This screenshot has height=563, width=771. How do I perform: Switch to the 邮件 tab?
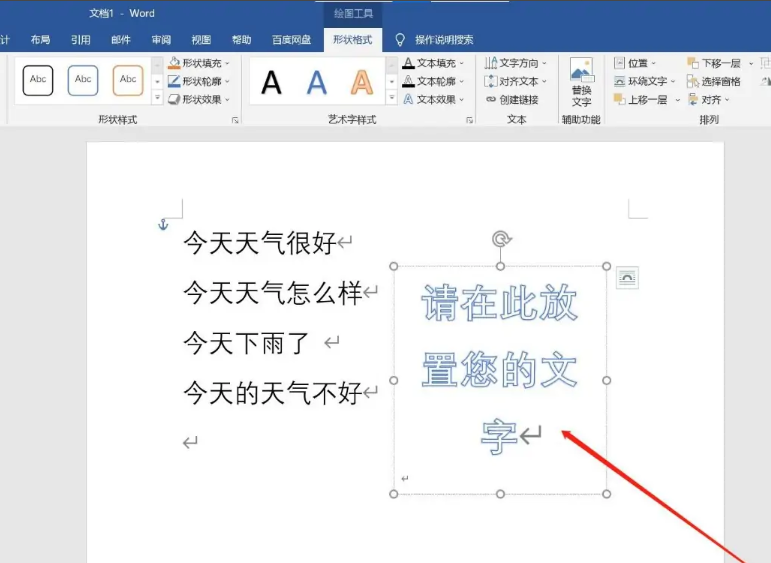[120, 40]
